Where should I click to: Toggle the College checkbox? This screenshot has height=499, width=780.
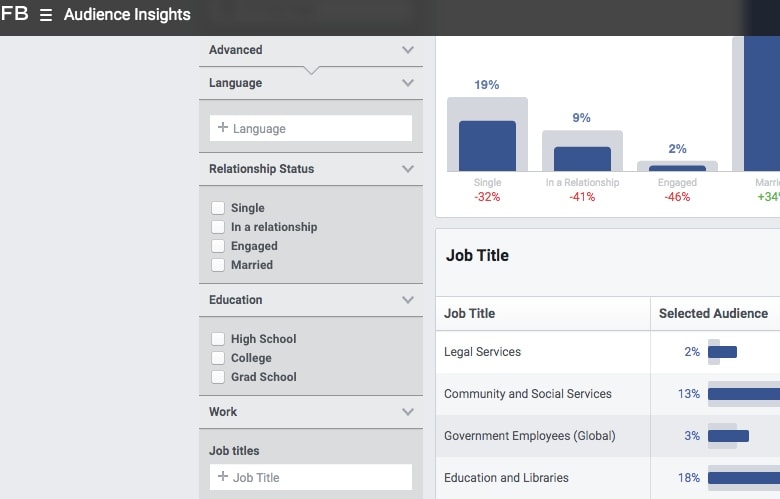pos(218,358)
